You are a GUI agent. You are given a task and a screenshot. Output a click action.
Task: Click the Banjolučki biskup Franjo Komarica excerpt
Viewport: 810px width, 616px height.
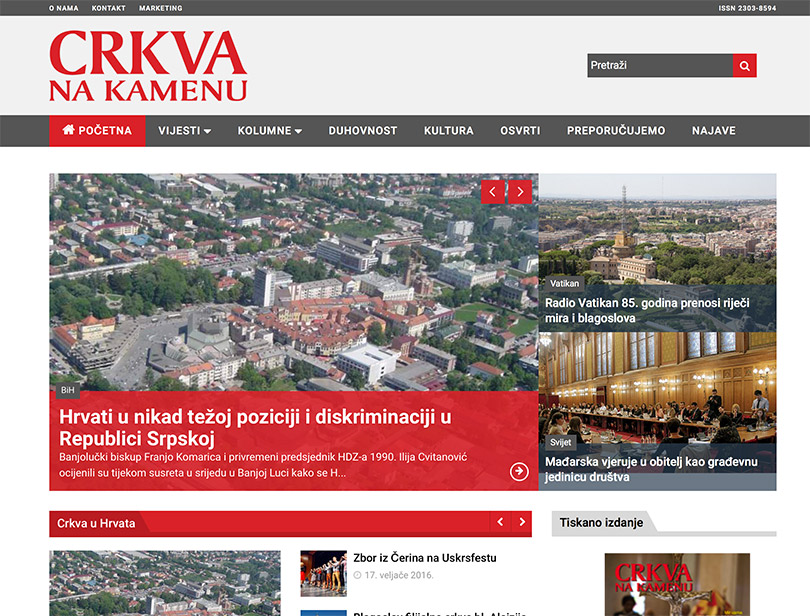(x=263, y=465)
